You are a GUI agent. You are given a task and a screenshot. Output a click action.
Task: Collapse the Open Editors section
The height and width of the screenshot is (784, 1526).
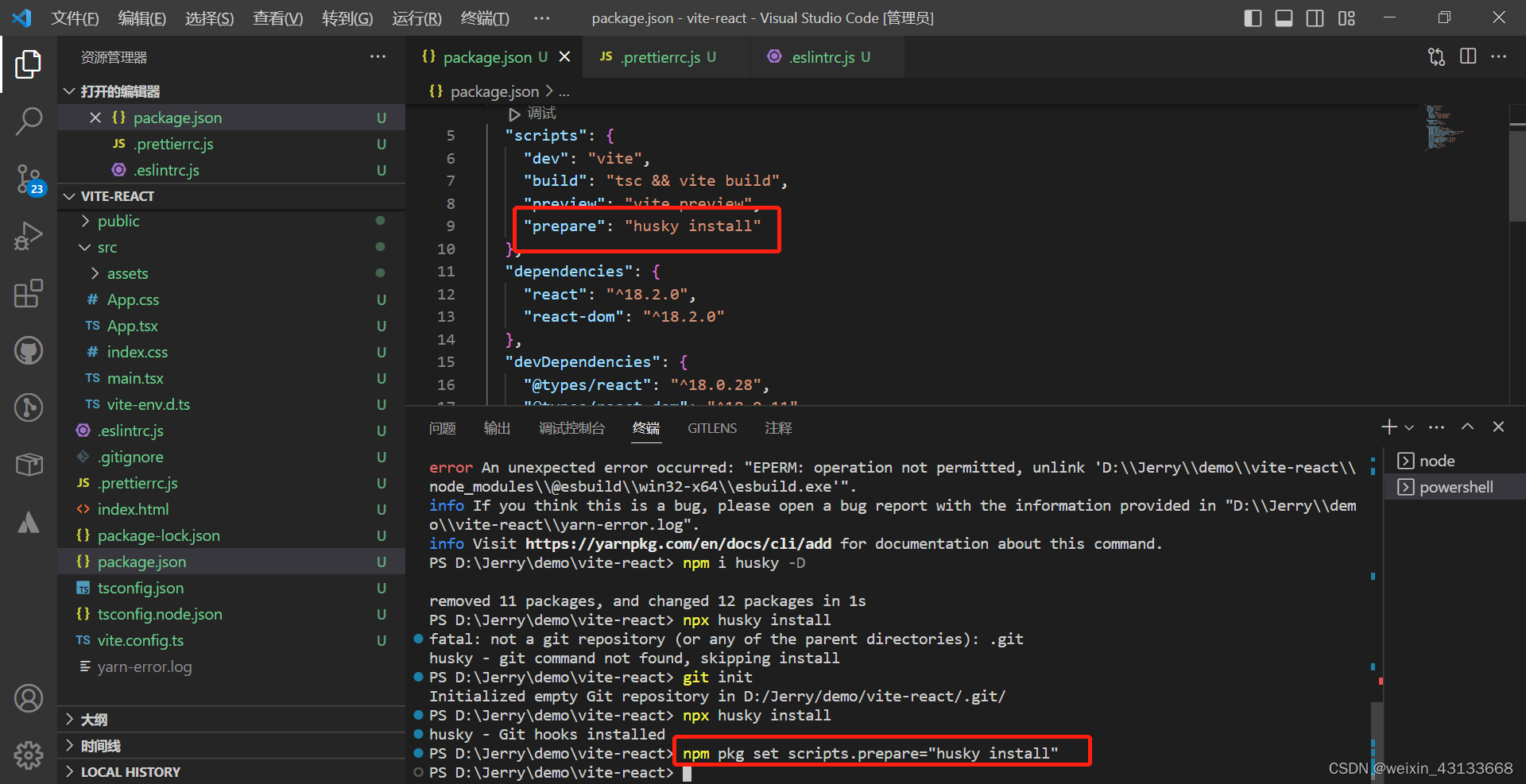231,91
